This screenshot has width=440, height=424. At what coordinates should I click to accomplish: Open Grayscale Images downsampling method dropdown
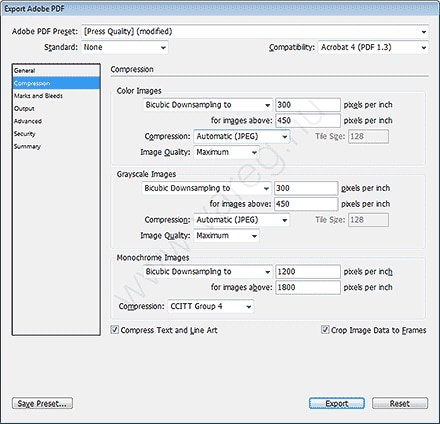[207, 188]
